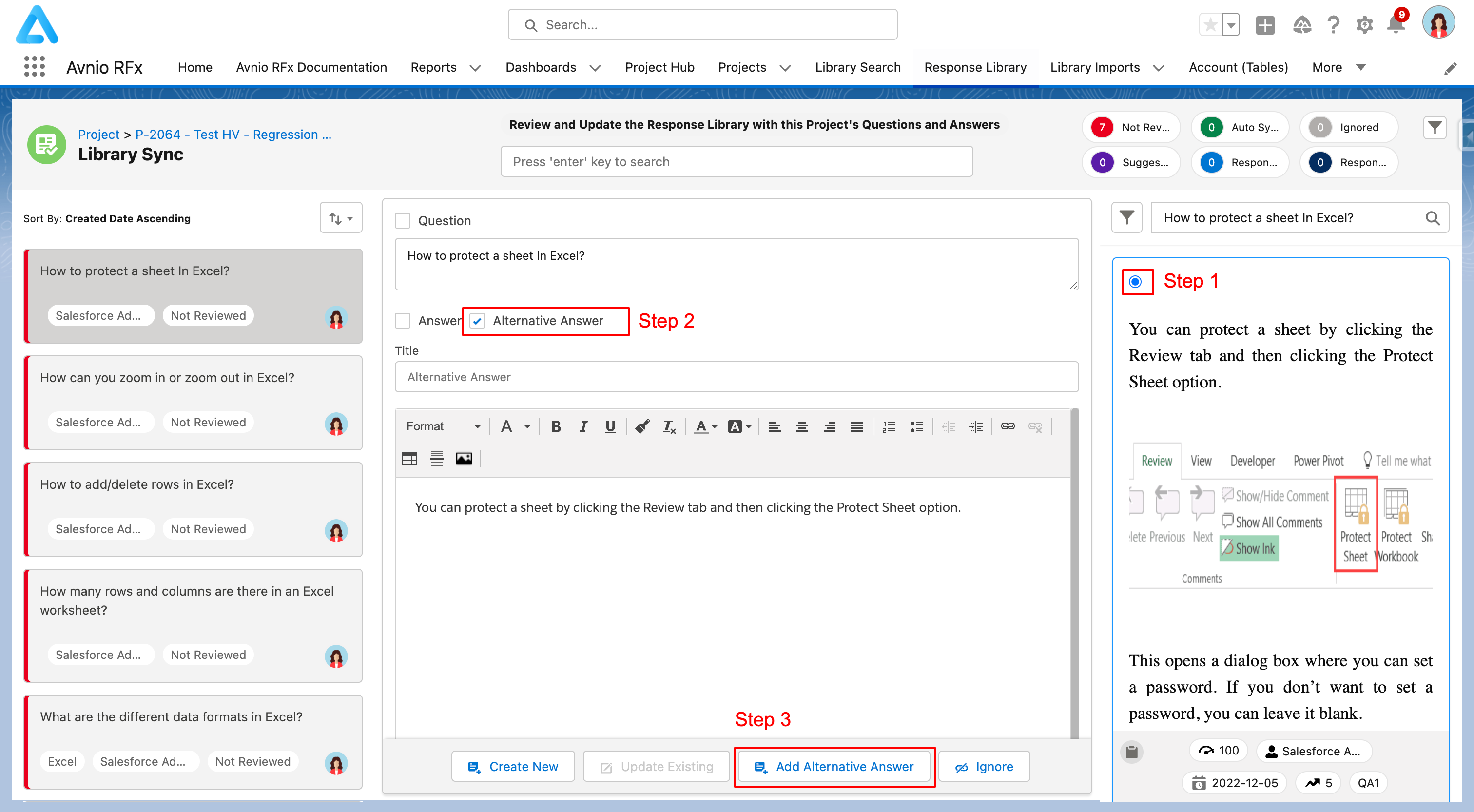Go to the Home tab
Image resolution: width=1474 pixels, height=812 pixels.
[194, 67]
